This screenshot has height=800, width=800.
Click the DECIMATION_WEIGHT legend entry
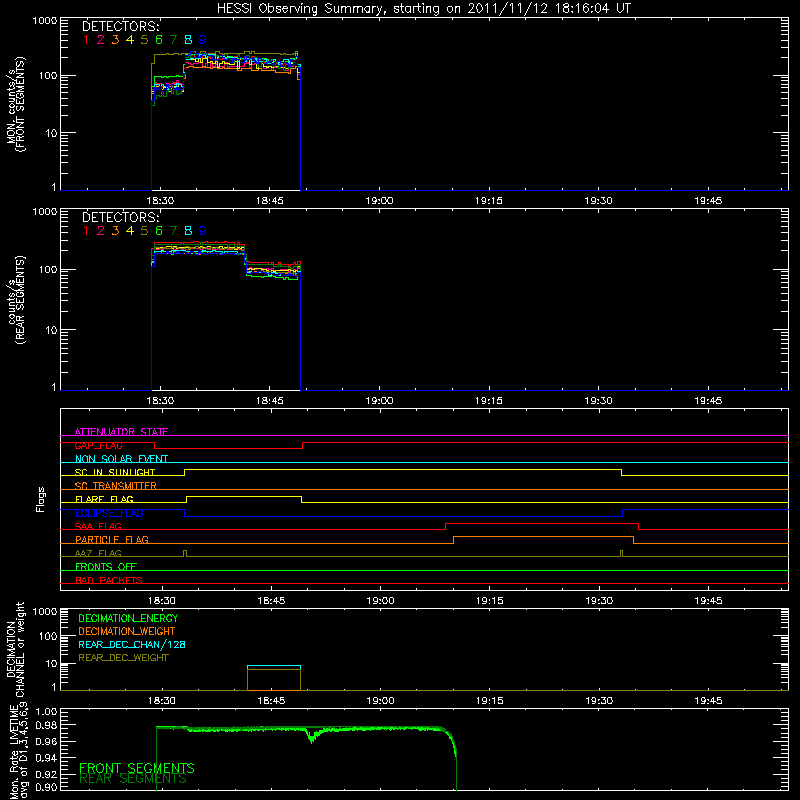pyautogui.click(x=127, y=632)
